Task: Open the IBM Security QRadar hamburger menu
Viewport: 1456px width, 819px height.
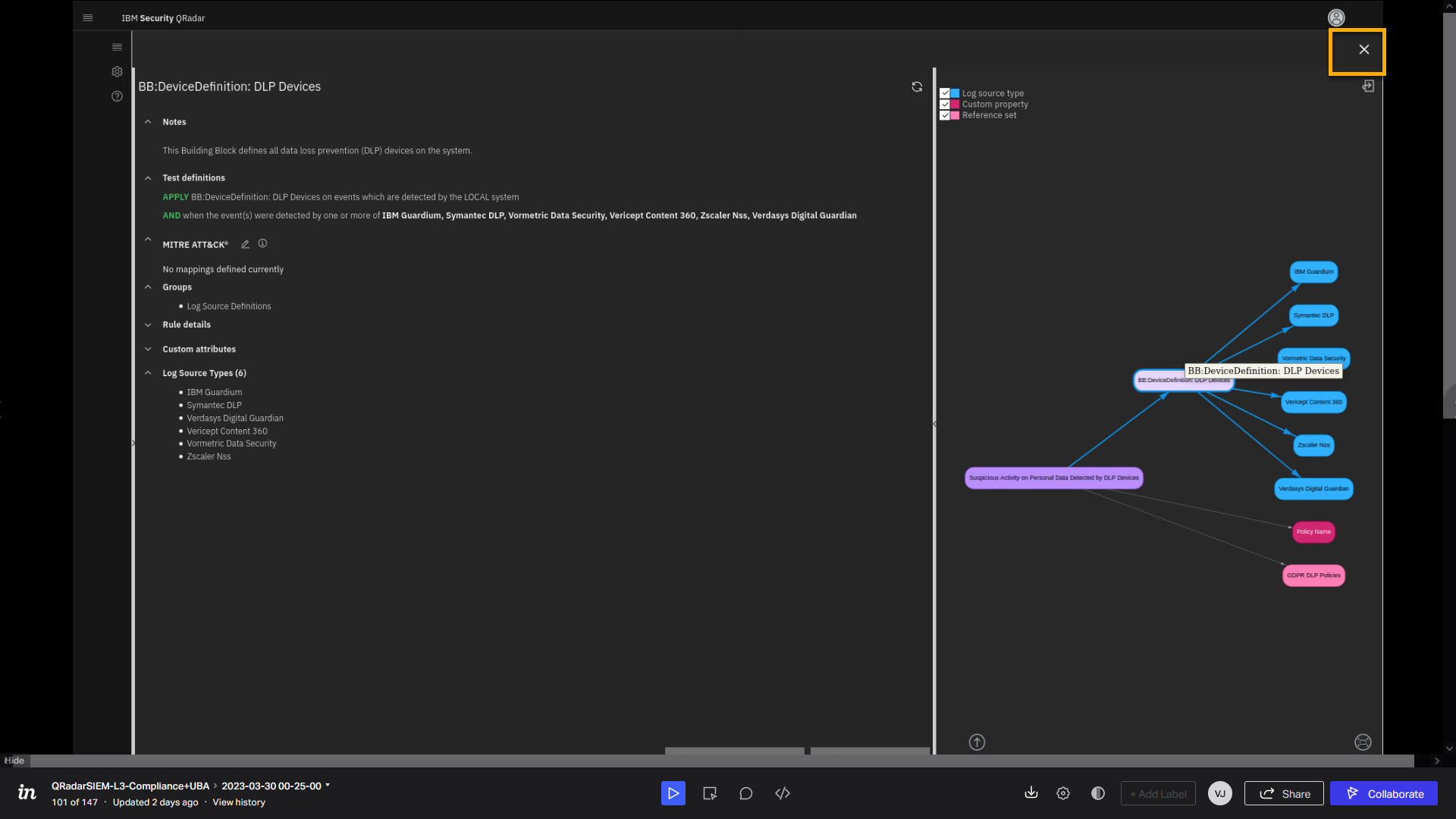Action: [x=88, y=17]
